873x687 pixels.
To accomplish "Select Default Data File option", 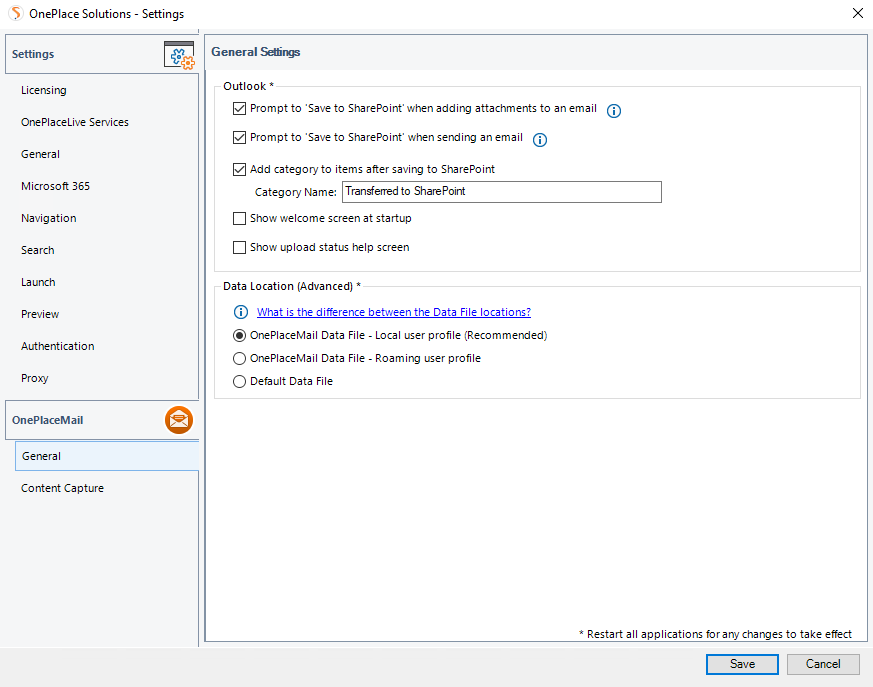I will tap(239, 381).
